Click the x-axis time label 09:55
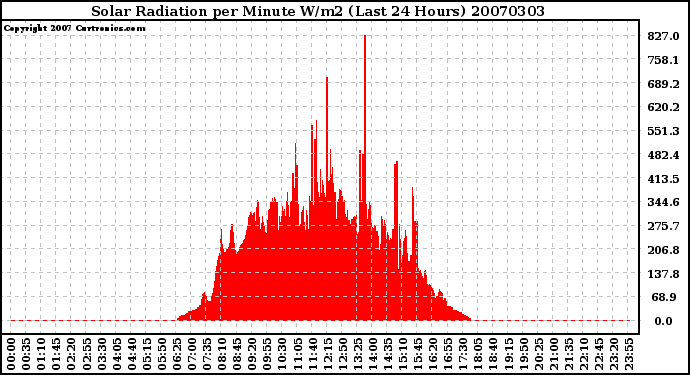Screen dimensions: 690x375 click(267, 354)
